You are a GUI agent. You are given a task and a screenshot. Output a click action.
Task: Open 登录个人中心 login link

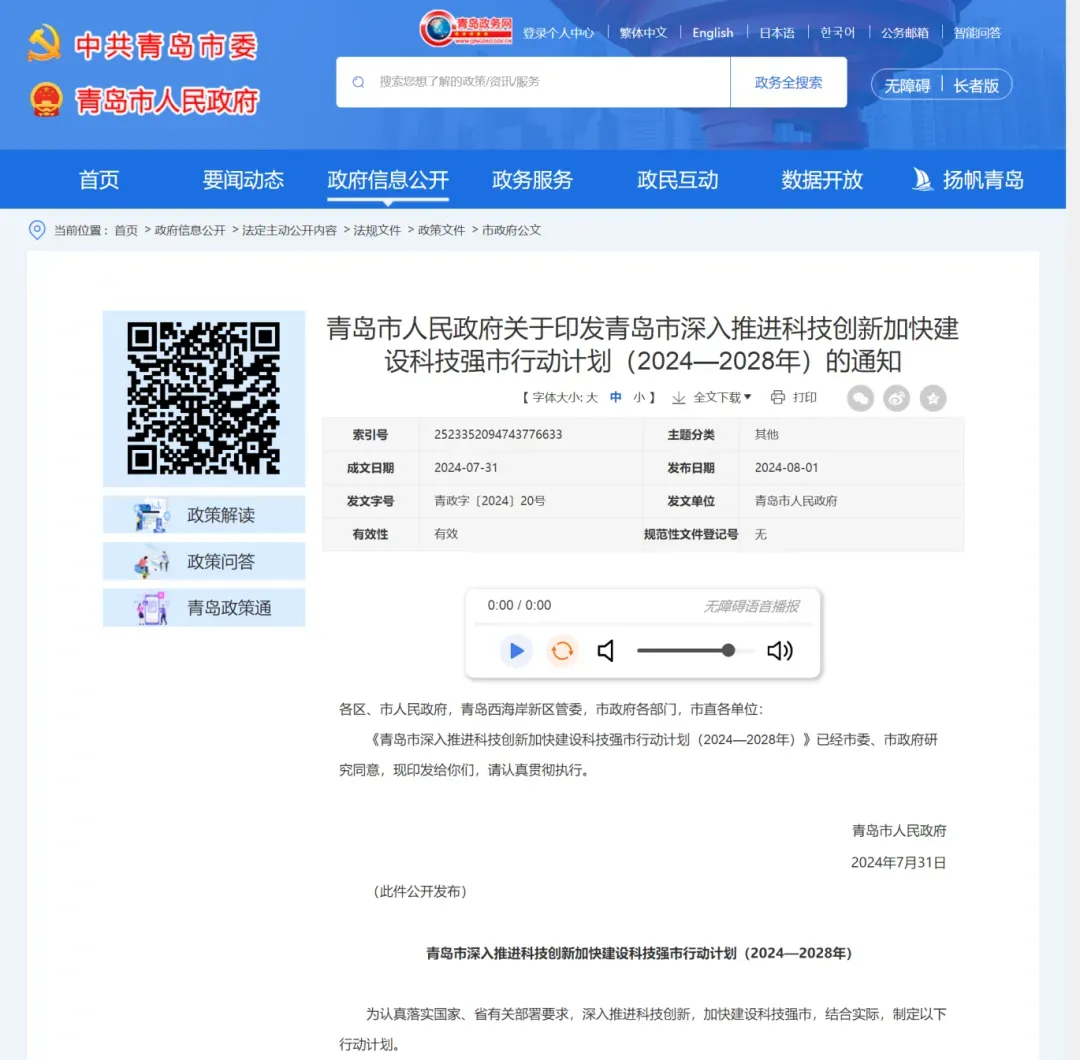556,33
